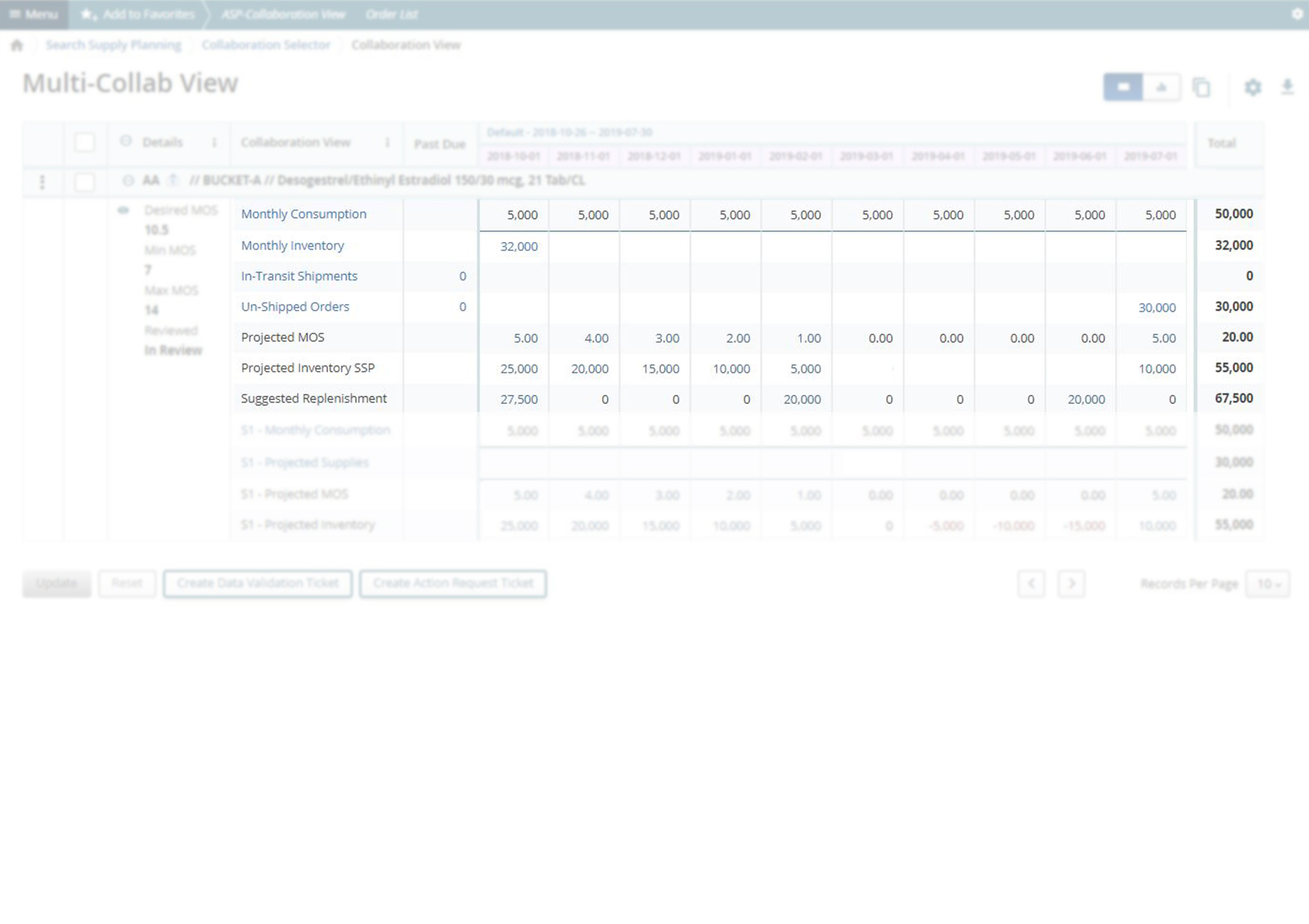The height and width of the screenshot is (924, 1309).
Task: Toggle the select-all checkbox in table header
Action: (84, 142)
